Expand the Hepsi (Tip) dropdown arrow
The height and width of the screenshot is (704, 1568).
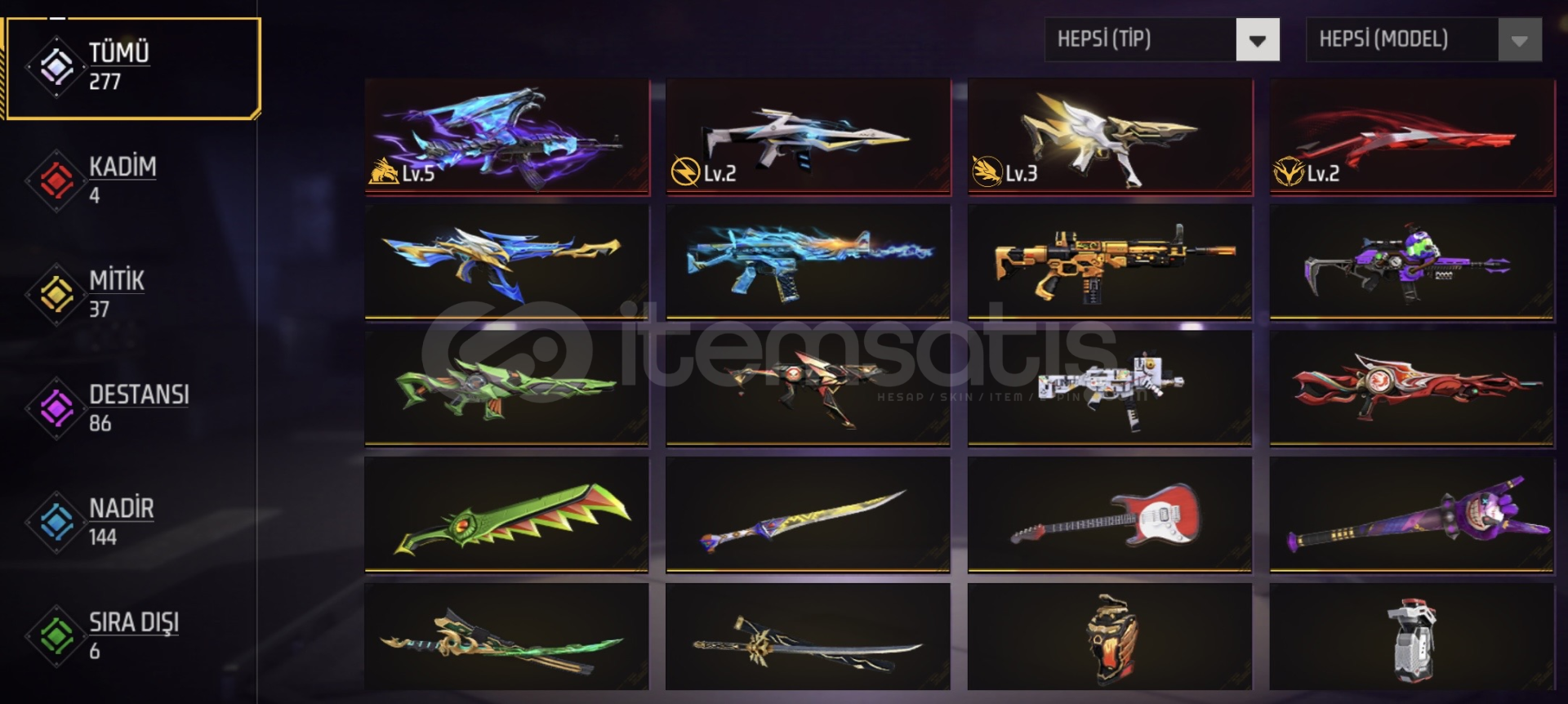[x=1258, y=40]
